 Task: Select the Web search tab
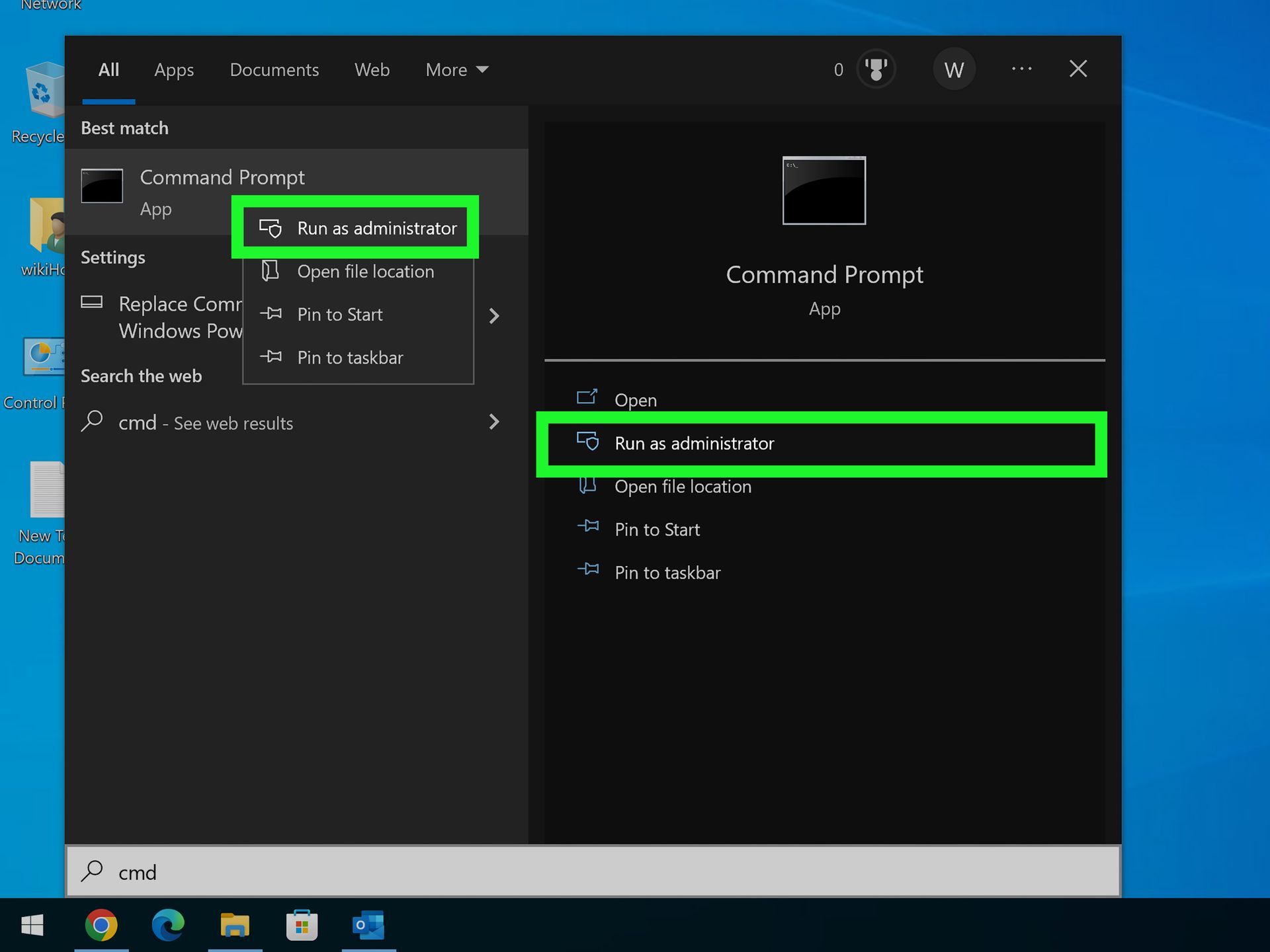point(371,69)
